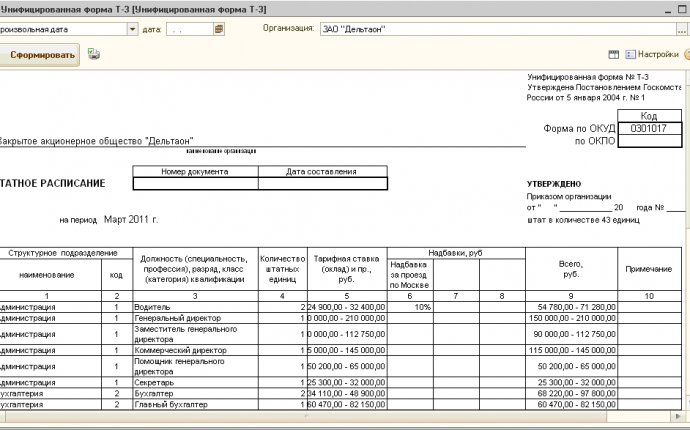The image size is (690, 430).
Task: Click the 68 220,00 - 97 800,00 total cell
Action: coord(571,393)
